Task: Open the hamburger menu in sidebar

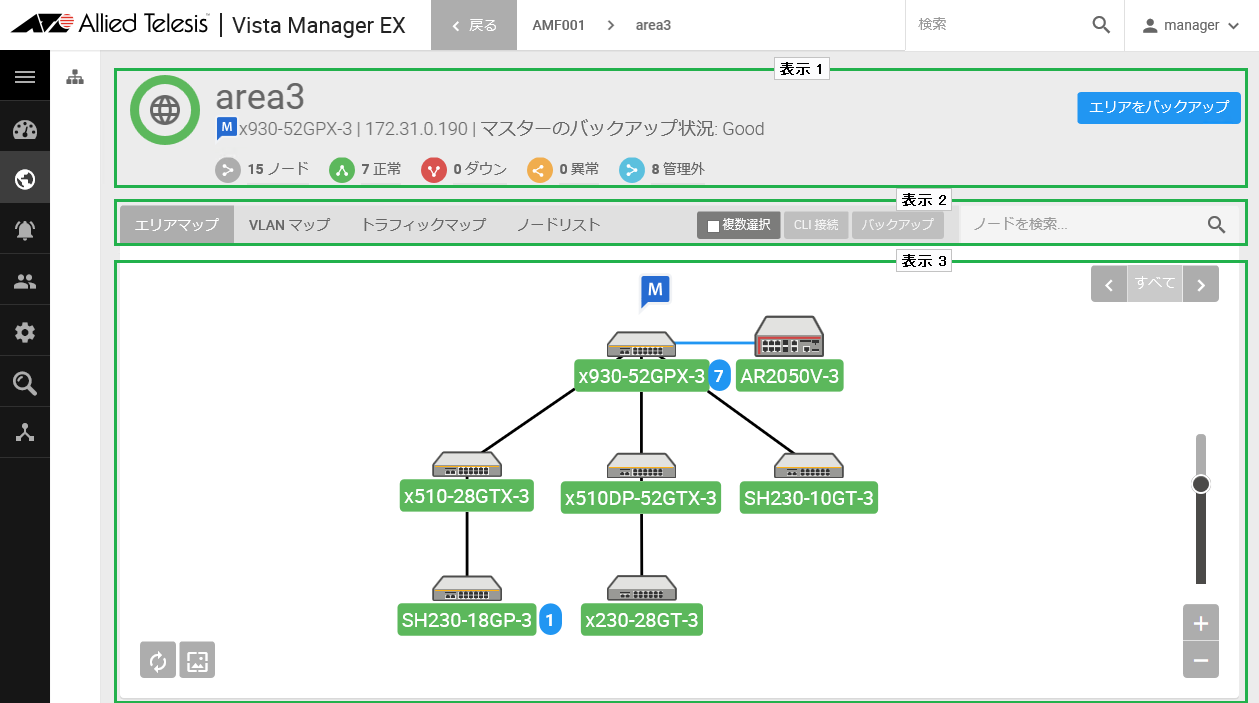Action: click(25, 77)
